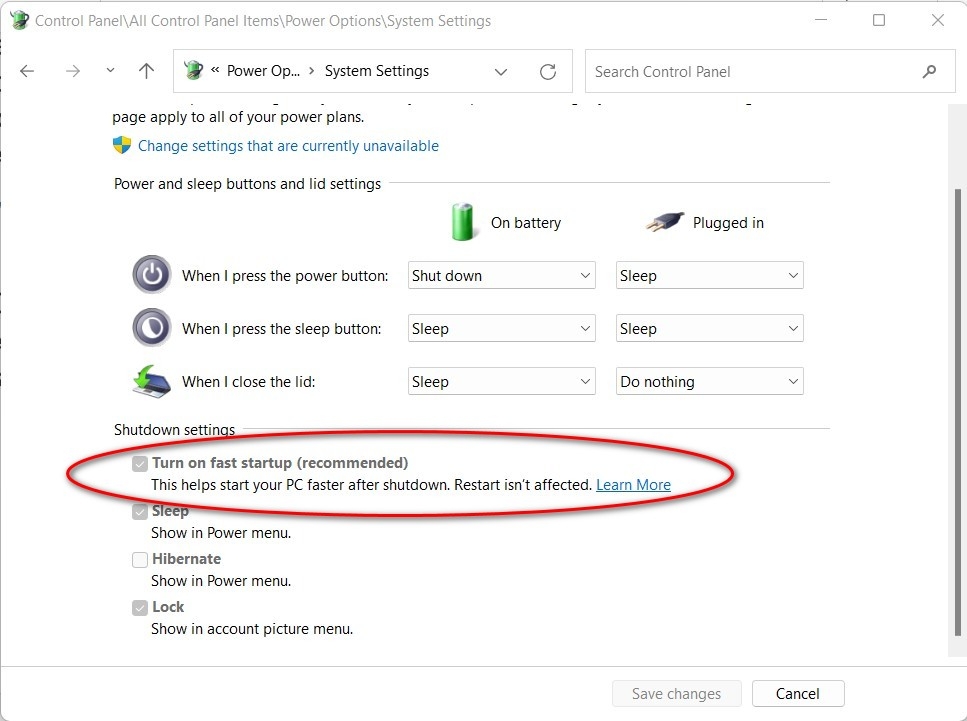Click the plug icon above Plugged in column
Viewport: 967px width, 721px height.
pos(665,222)
